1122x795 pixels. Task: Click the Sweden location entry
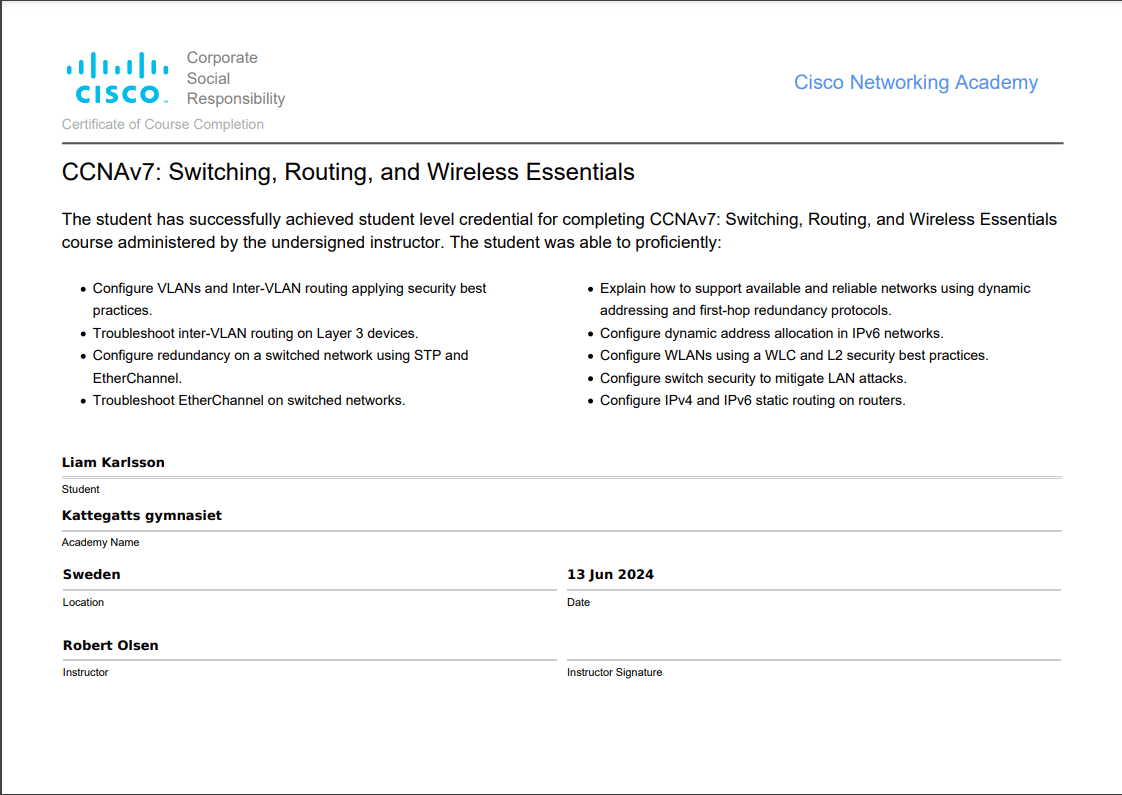point(91,574)
